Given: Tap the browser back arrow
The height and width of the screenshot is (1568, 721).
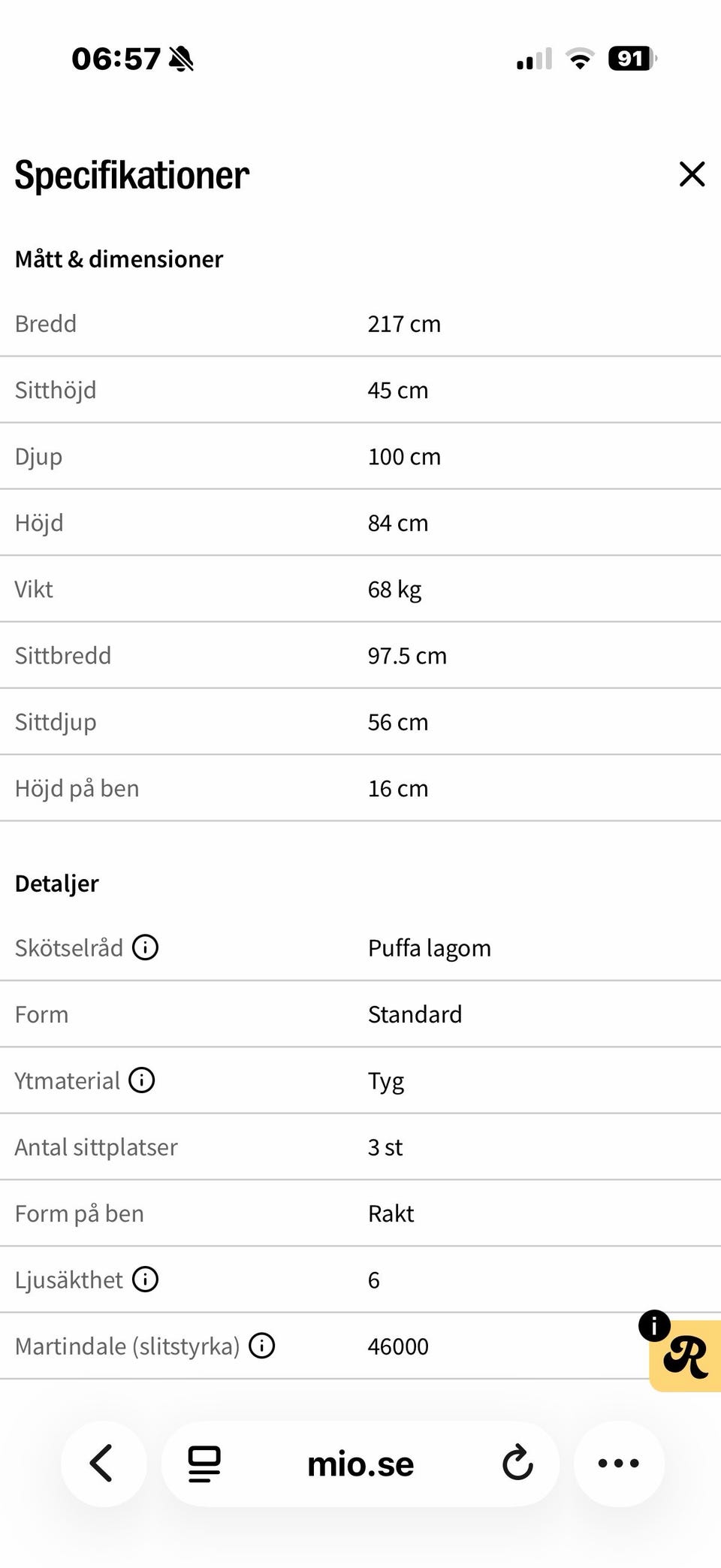Looking at the screenshot, I should (103, 1464).
